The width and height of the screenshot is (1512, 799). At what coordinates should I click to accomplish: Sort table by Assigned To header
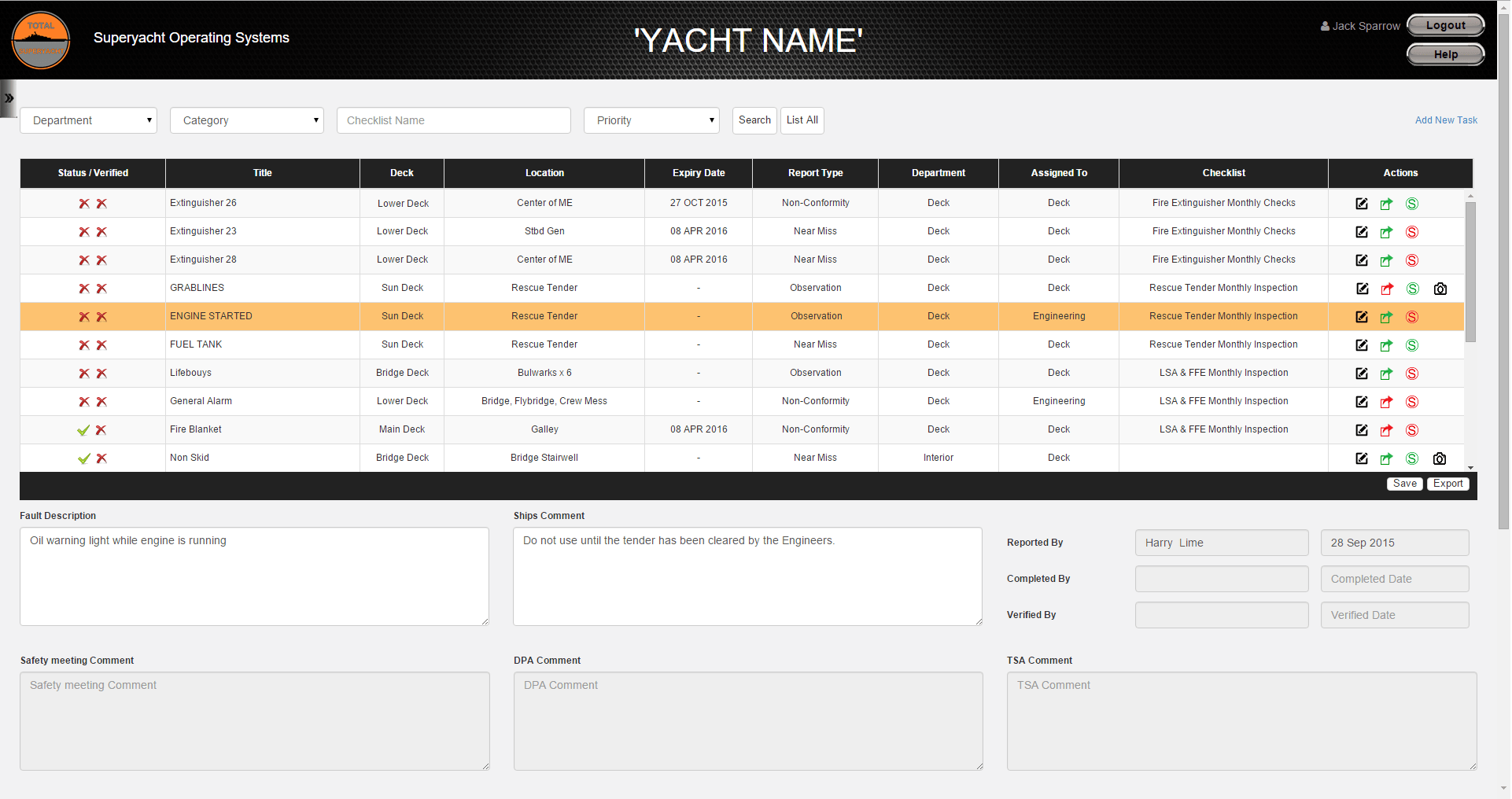tap(1059, 173)
